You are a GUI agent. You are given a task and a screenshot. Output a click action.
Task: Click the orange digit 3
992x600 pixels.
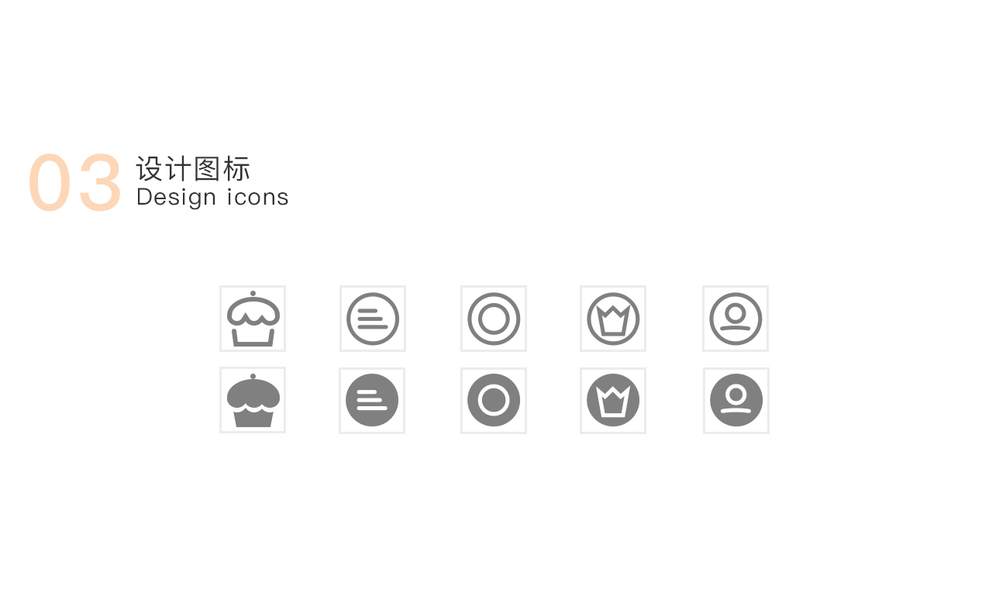[99, 183]
